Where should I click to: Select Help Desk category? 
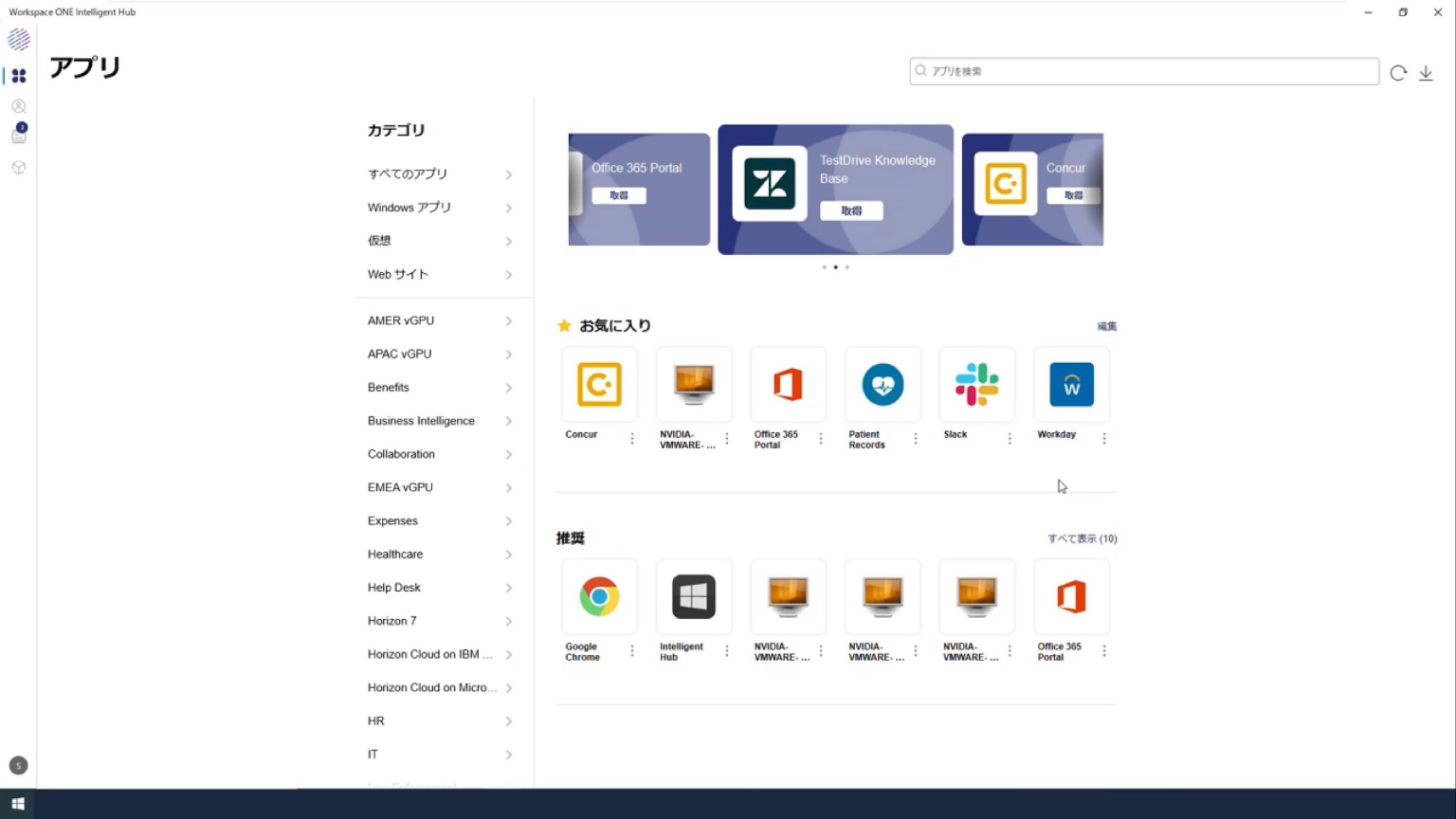point(441,588)
